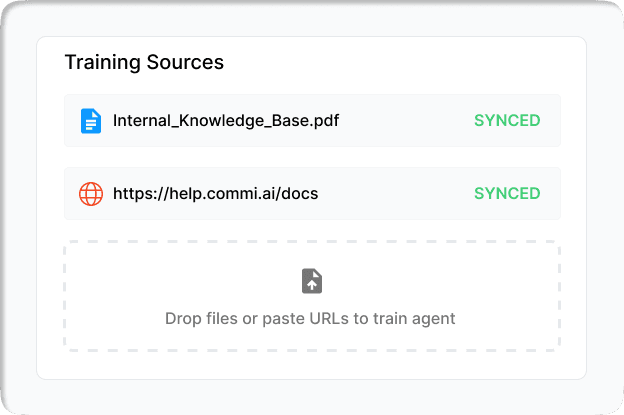Click the orange globe URL icon
The image size is (624, 415).
[91, 193]
